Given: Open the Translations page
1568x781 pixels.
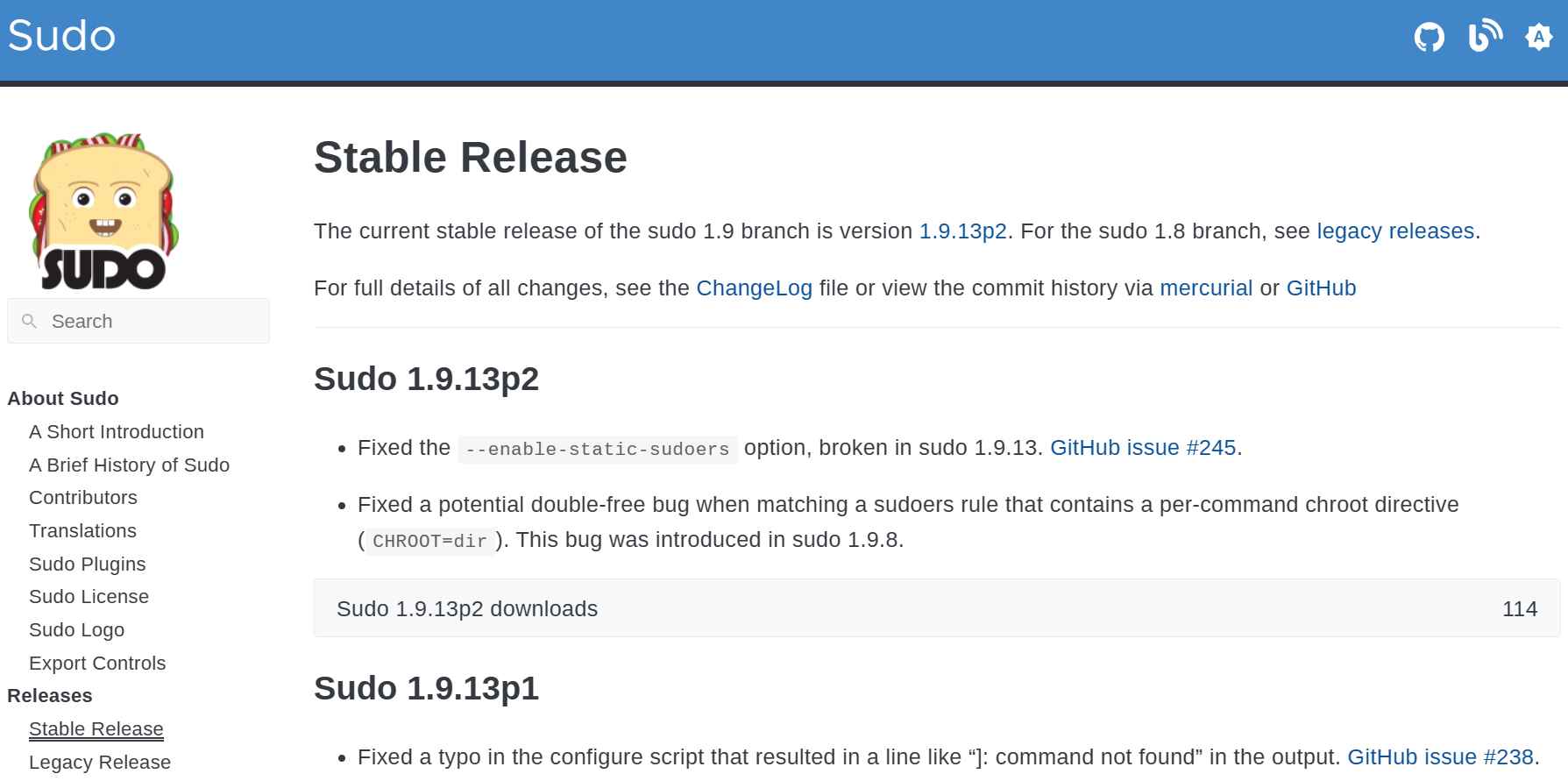Looking at the screenshot, I should pyautogui.click(x=82, y=530).
